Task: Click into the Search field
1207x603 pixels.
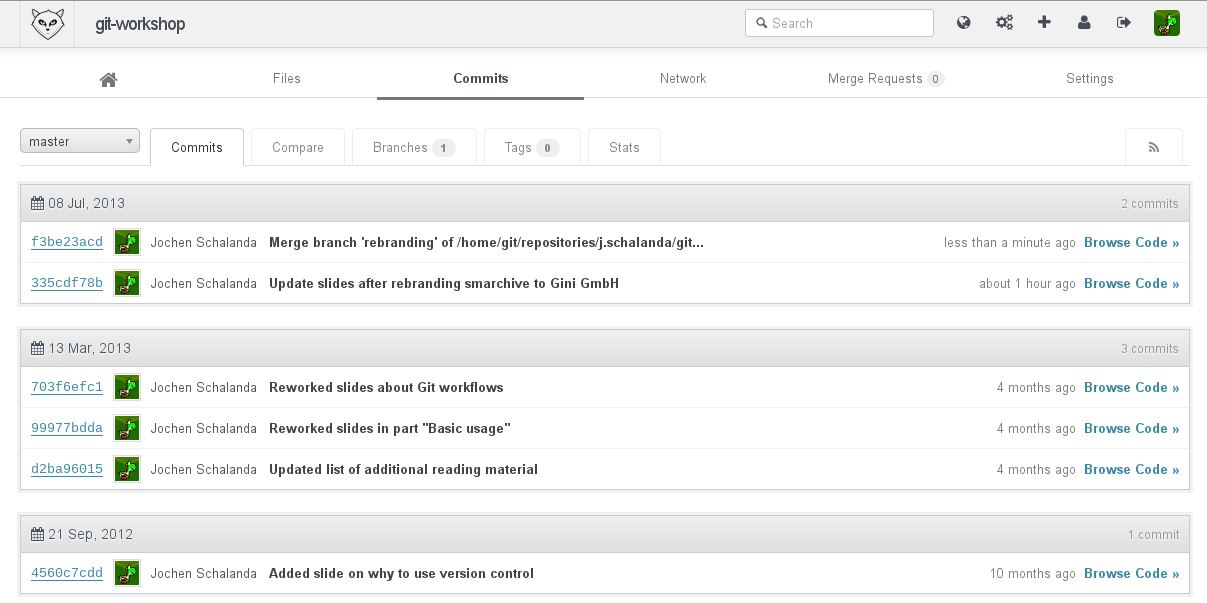Action: click(839, 22)
